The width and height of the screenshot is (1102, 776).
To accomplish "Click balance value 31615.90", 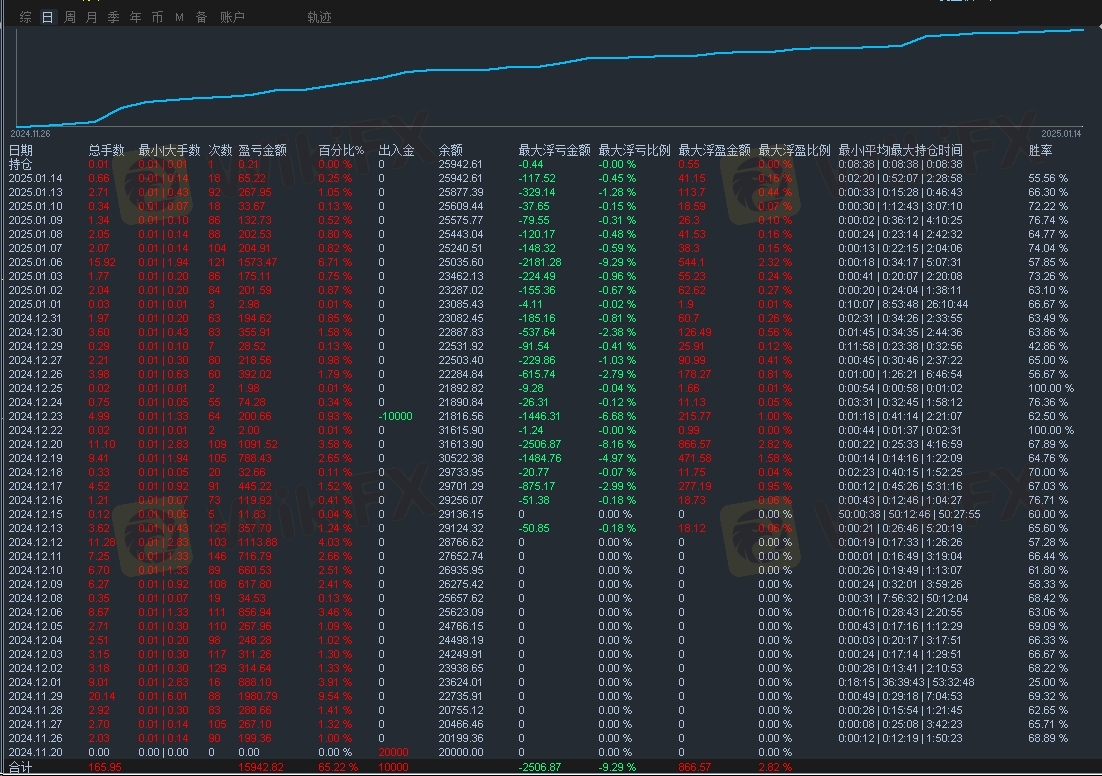I will [x=460, y=430].
